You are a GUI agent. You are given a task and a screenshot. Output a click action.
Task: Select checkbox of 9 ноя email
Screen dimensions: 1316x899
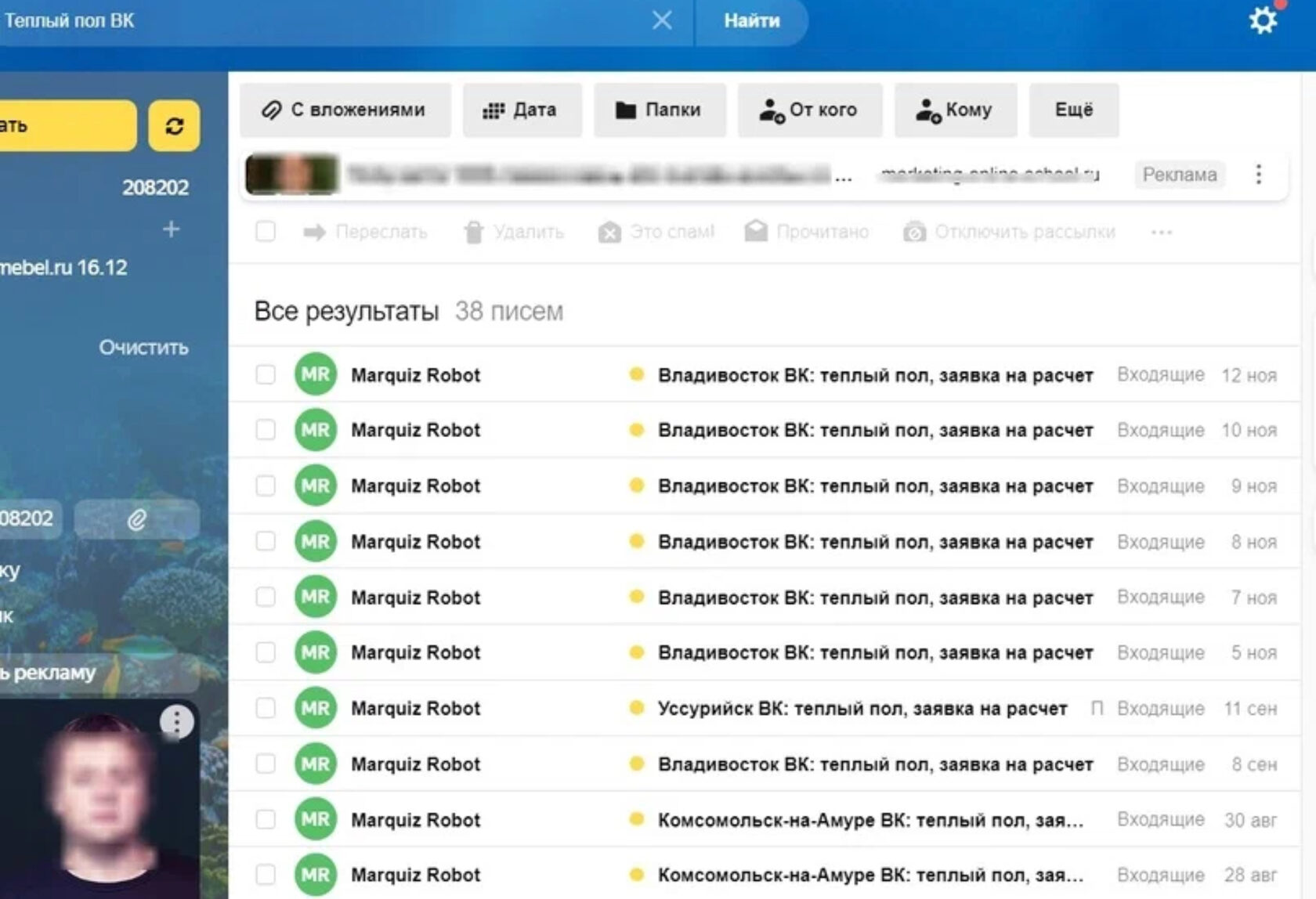click(266, 486)
